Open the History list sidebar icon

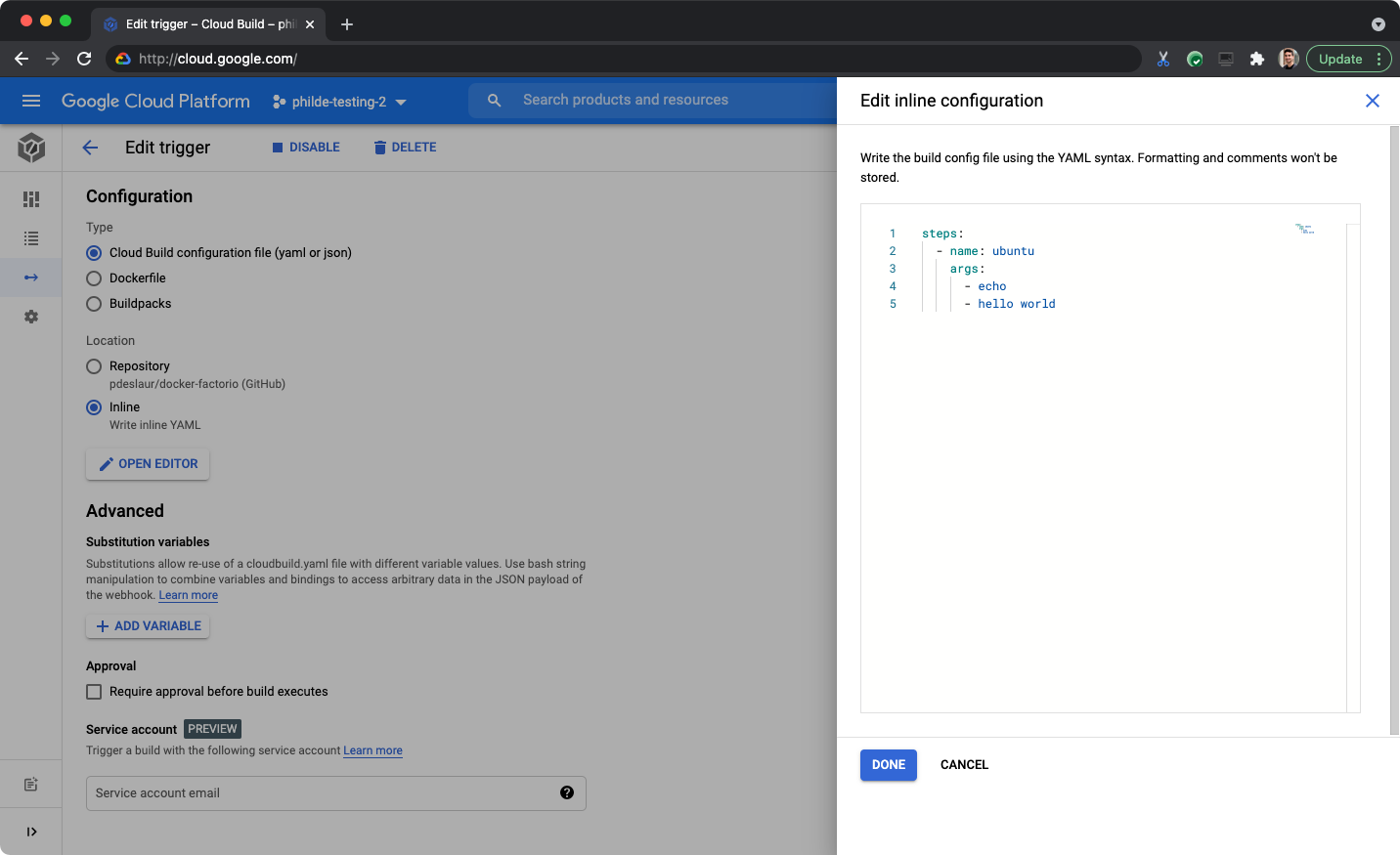pyautogui.click(x=31, y=238)
